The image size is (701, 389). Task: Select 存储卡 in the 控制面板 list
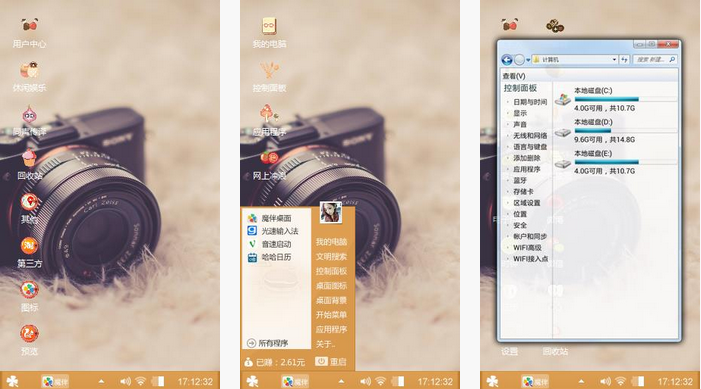pyautogui.click(x=523, y=191)
